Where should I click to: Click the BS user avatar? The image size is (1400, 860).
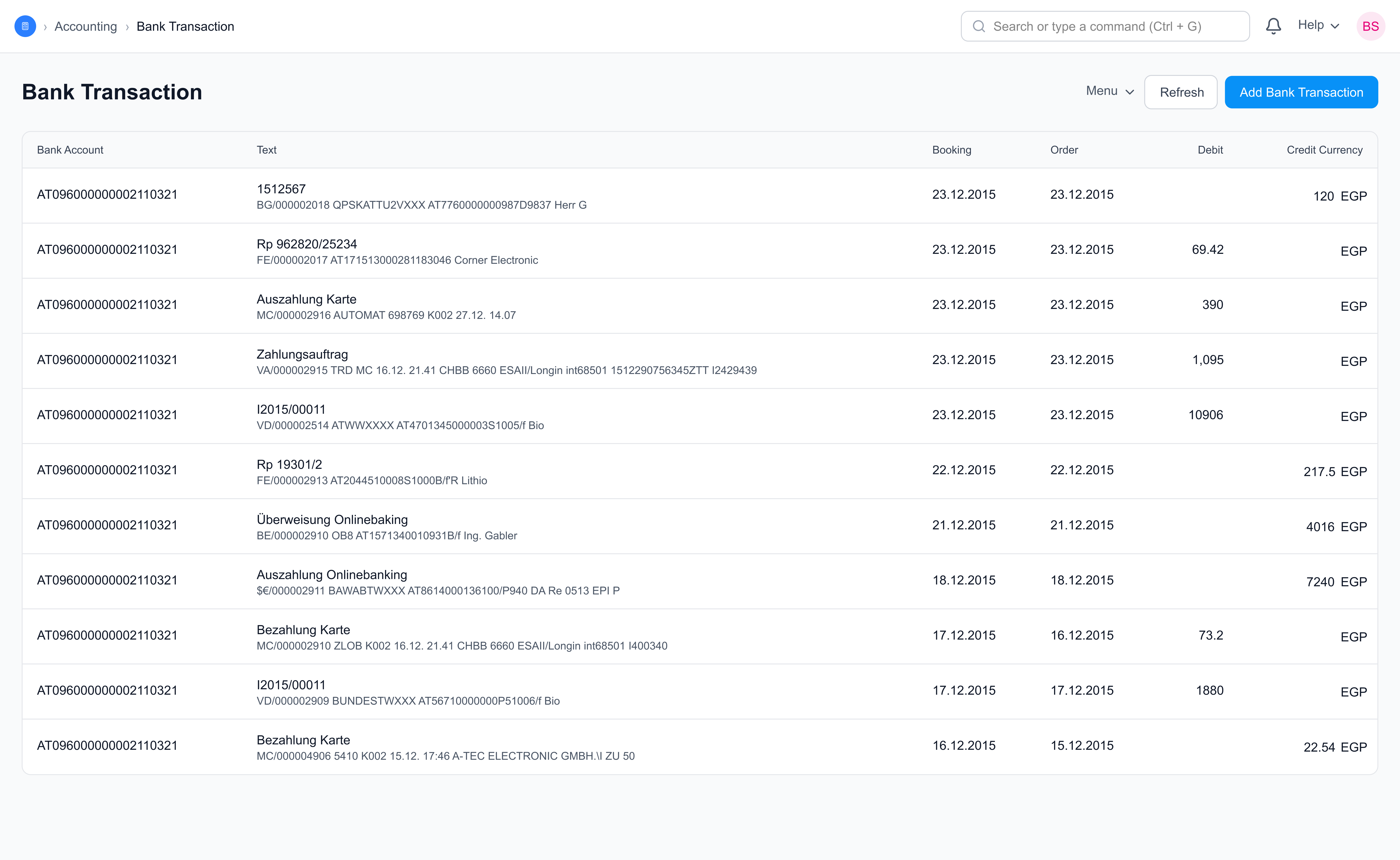1370,26
